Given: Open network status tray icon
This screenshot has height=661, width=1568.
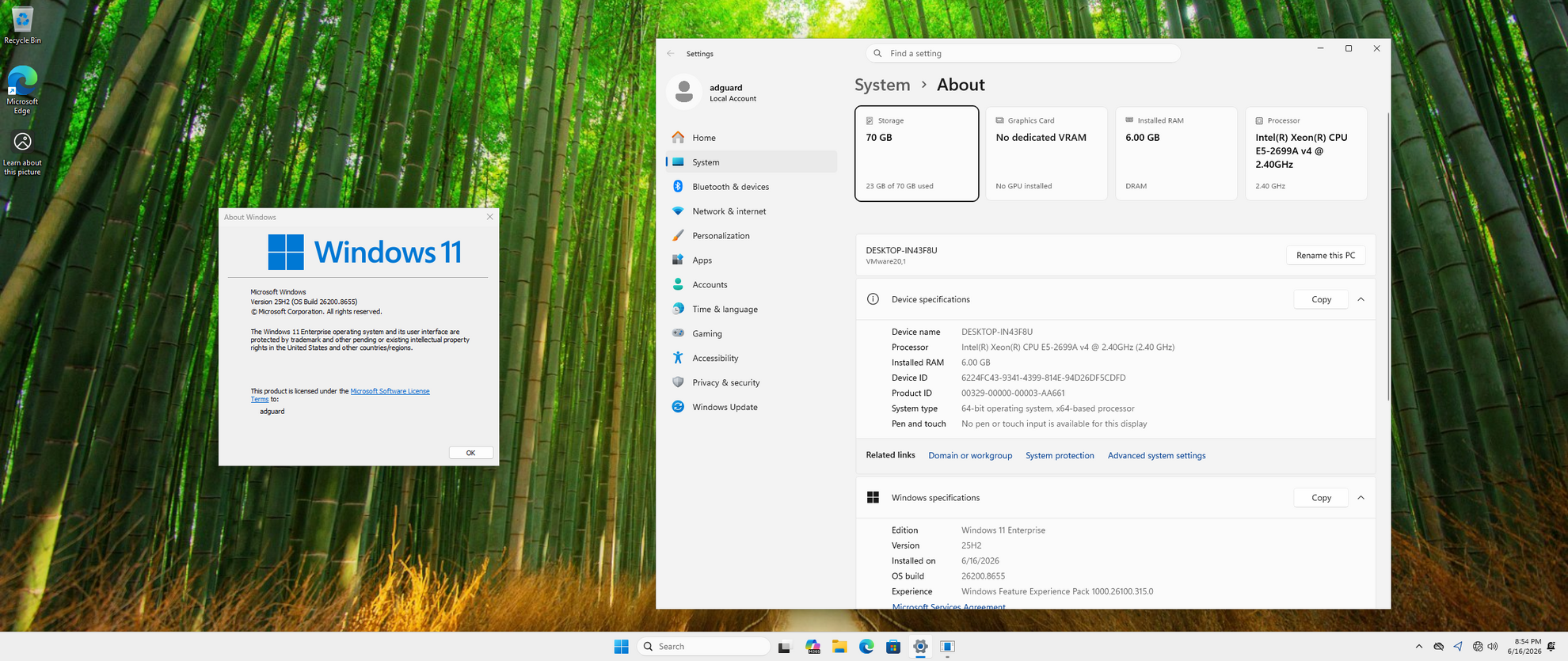Looking at the screenshot, I should tap(1478, 647).
